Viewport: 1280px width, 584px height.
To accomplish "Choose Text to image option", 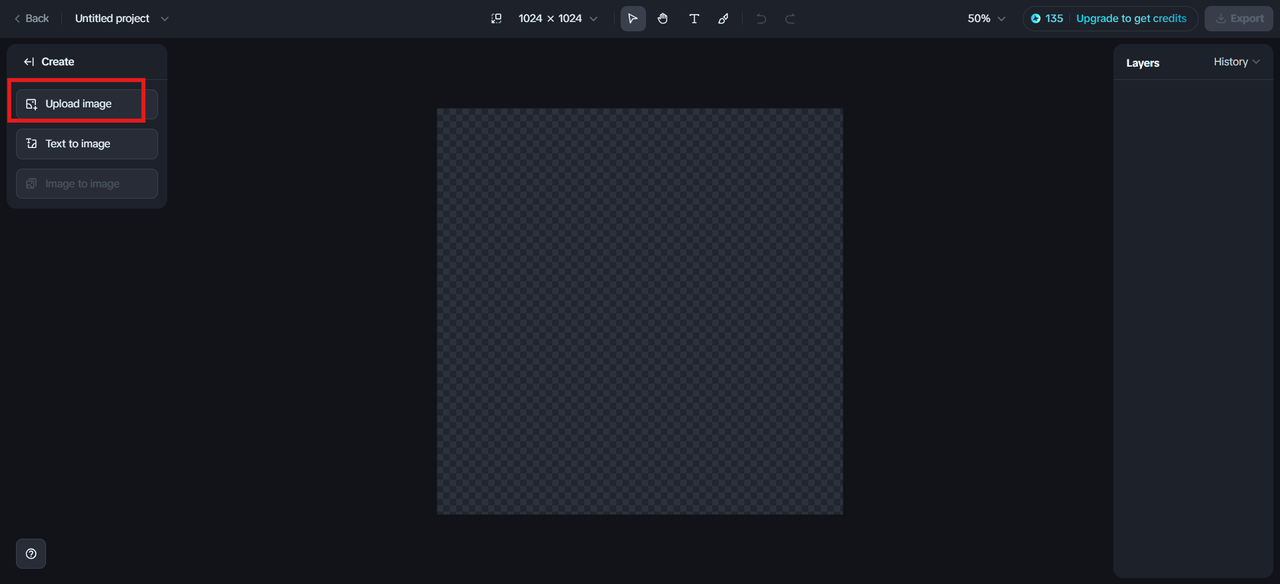I will pos(87,144).
